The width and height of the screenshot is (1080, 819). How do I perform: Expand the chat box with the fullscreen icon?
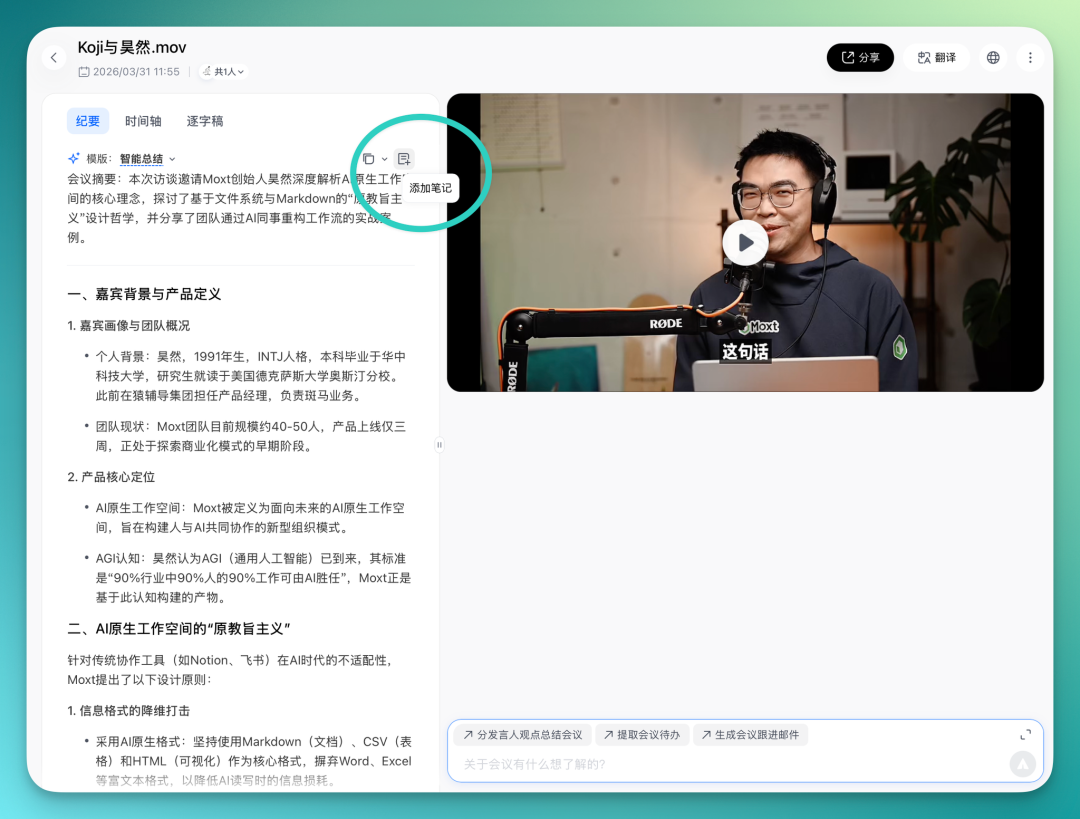1025,735
